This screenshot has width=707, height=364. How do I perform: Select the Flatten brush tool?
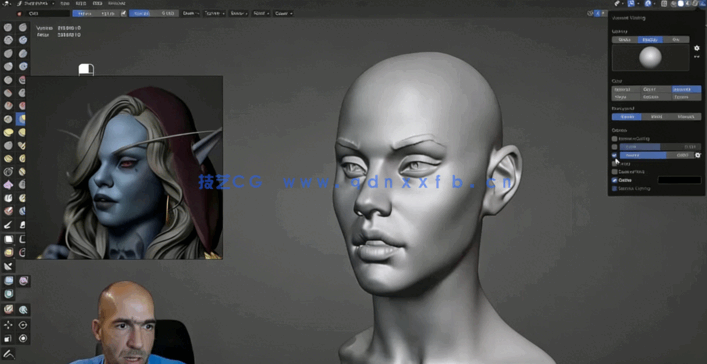click(x=8, y=93)
